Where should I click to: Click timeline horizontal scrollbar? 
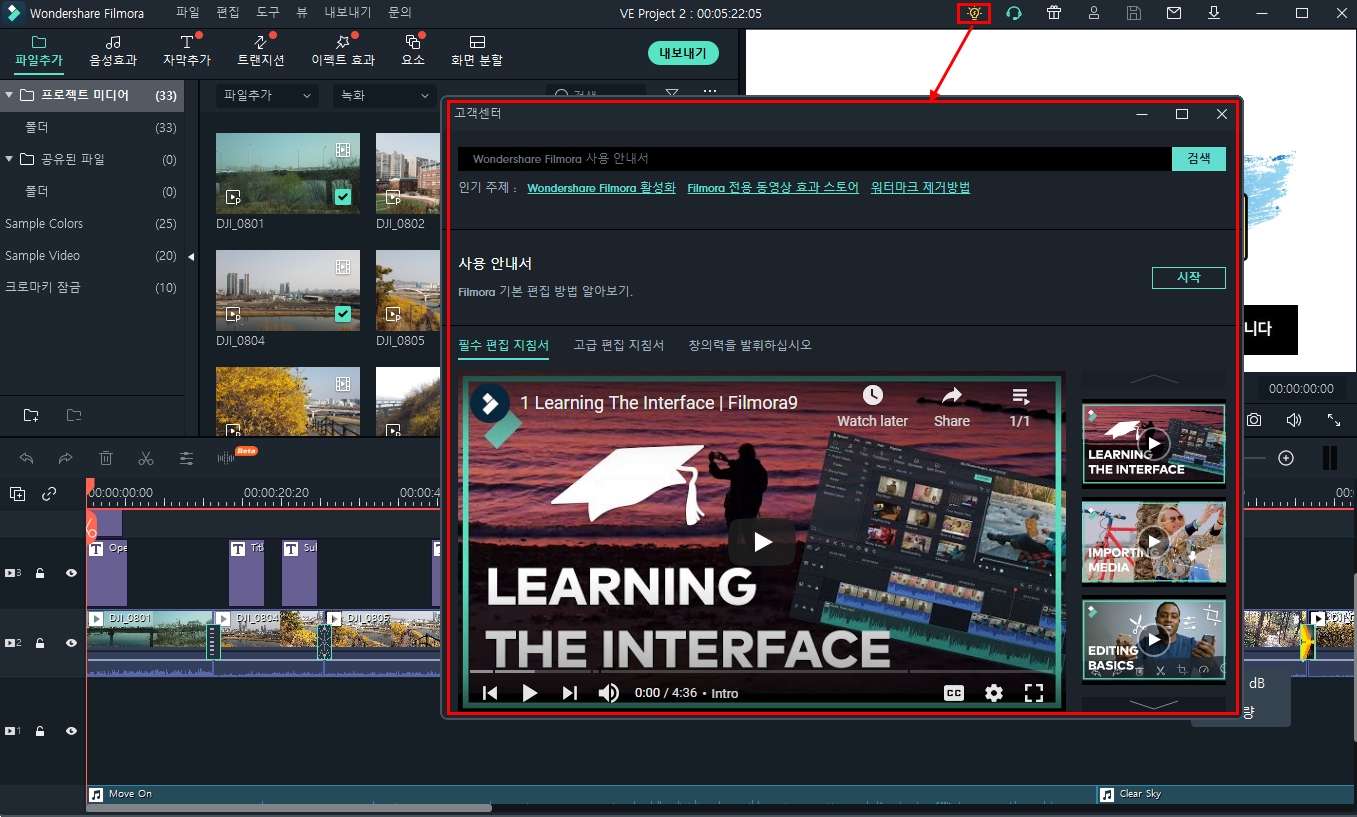(x=289, y=808)
